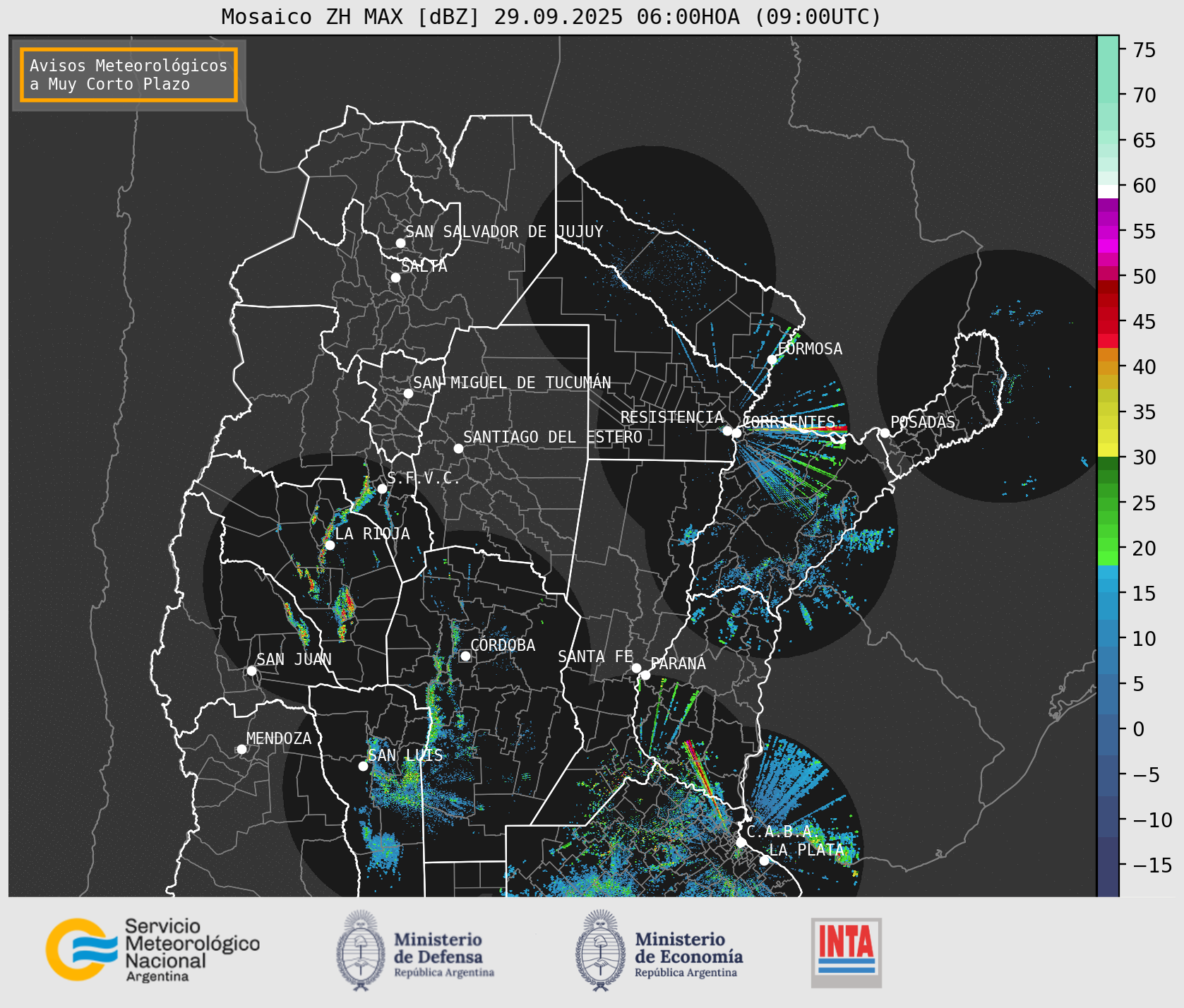Click the Formosa city marker
The width and height of the screenshot is (1184, 1008).
point(772,359)
